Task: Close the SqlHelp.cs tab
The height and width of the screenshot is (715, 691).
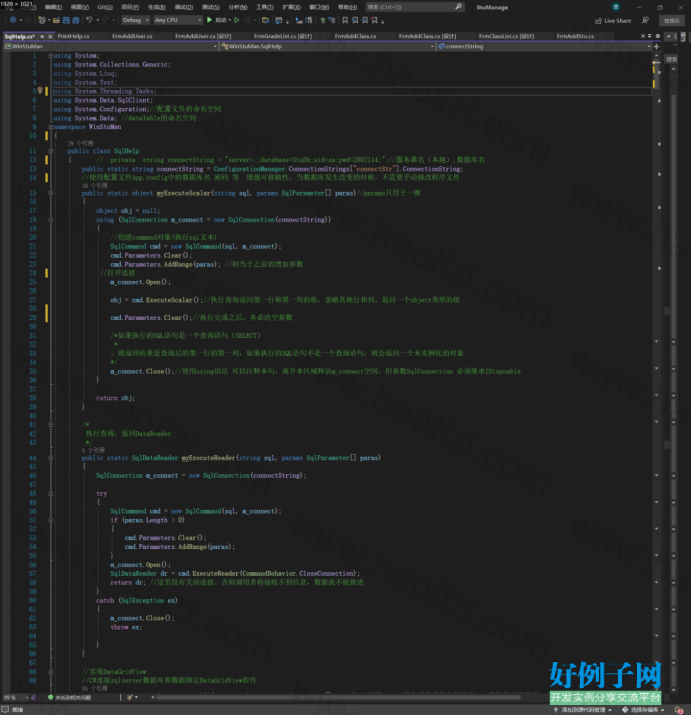Action: (x=50, y=36)
